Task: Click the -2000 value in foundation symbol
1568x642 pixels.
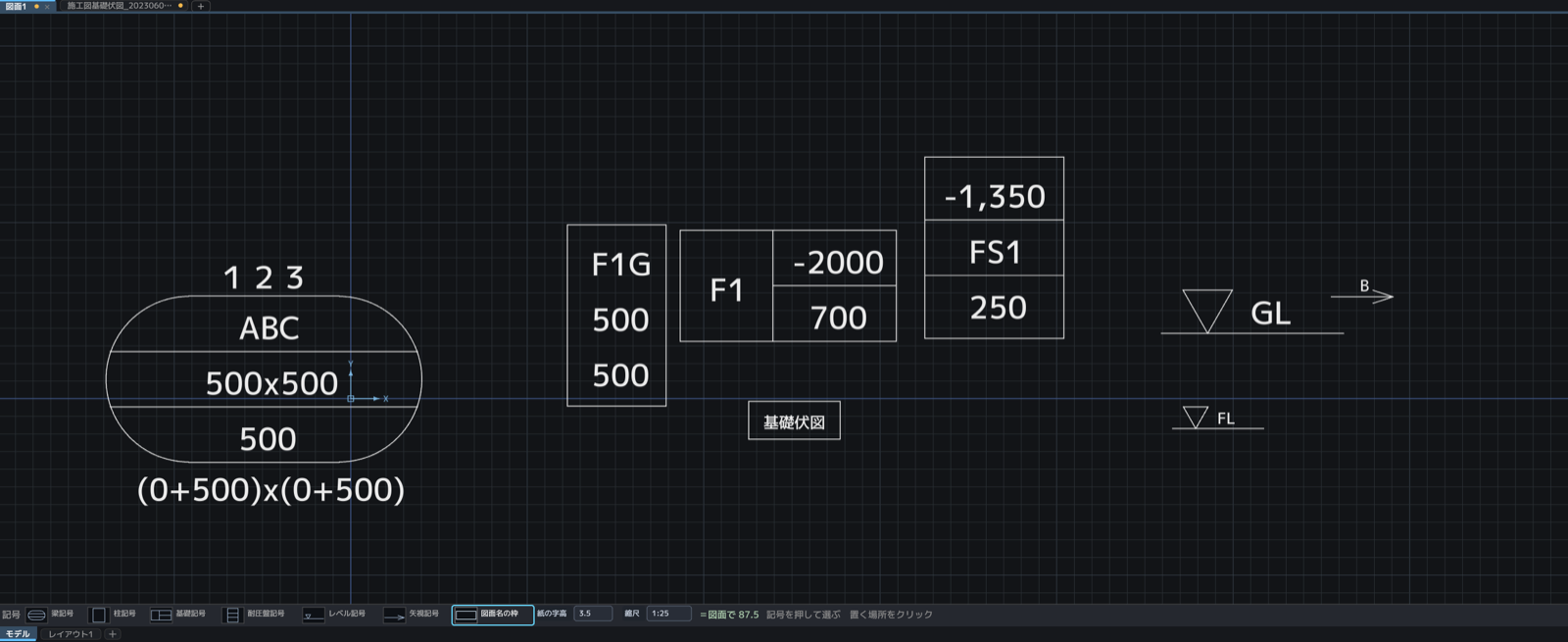Action: click(838, 263)
